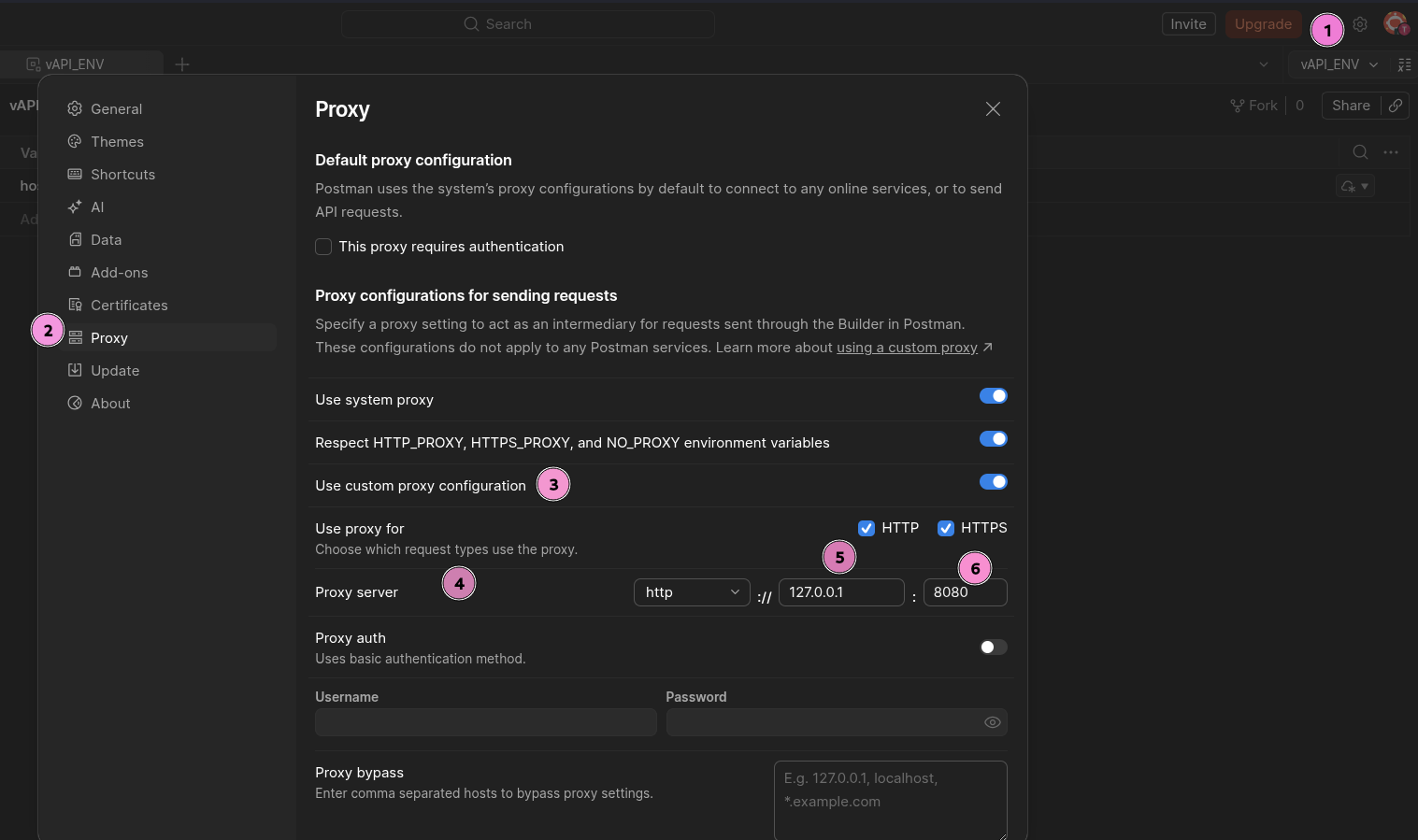The image size is (1418, 840).
Task: Click the vAPI_ENV tab icon
Action: pyautogui.click(x=34, y=64)
